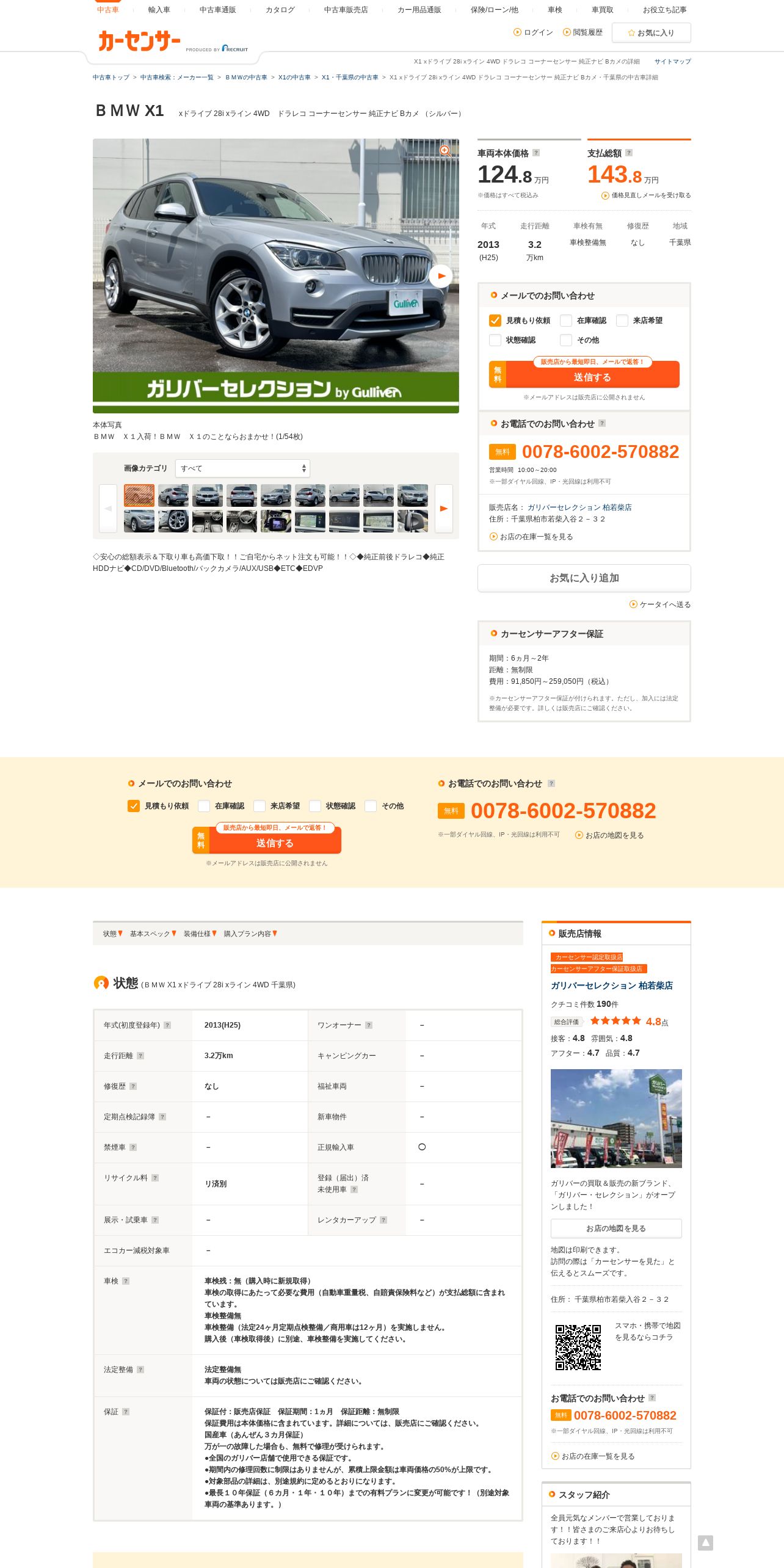784x1568 pixels.
Task: Select first highlighted thumbnail in gallery
Action: click(x=139, y=495)
